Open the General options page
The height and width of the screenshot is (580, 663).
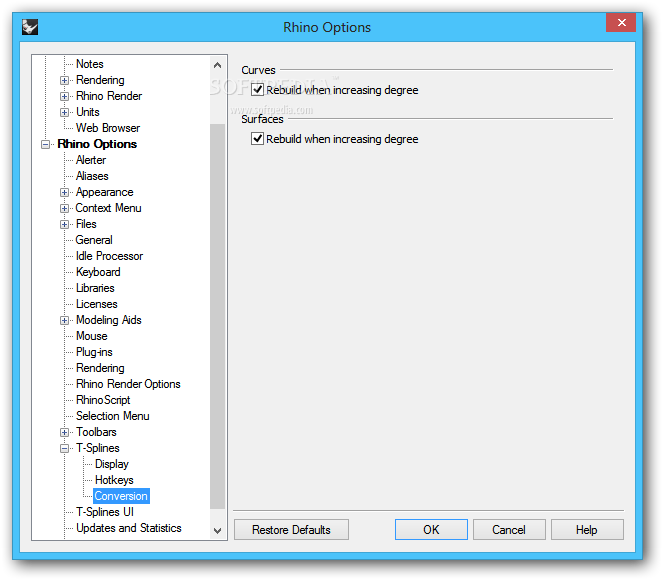click(x=94, y=240)
